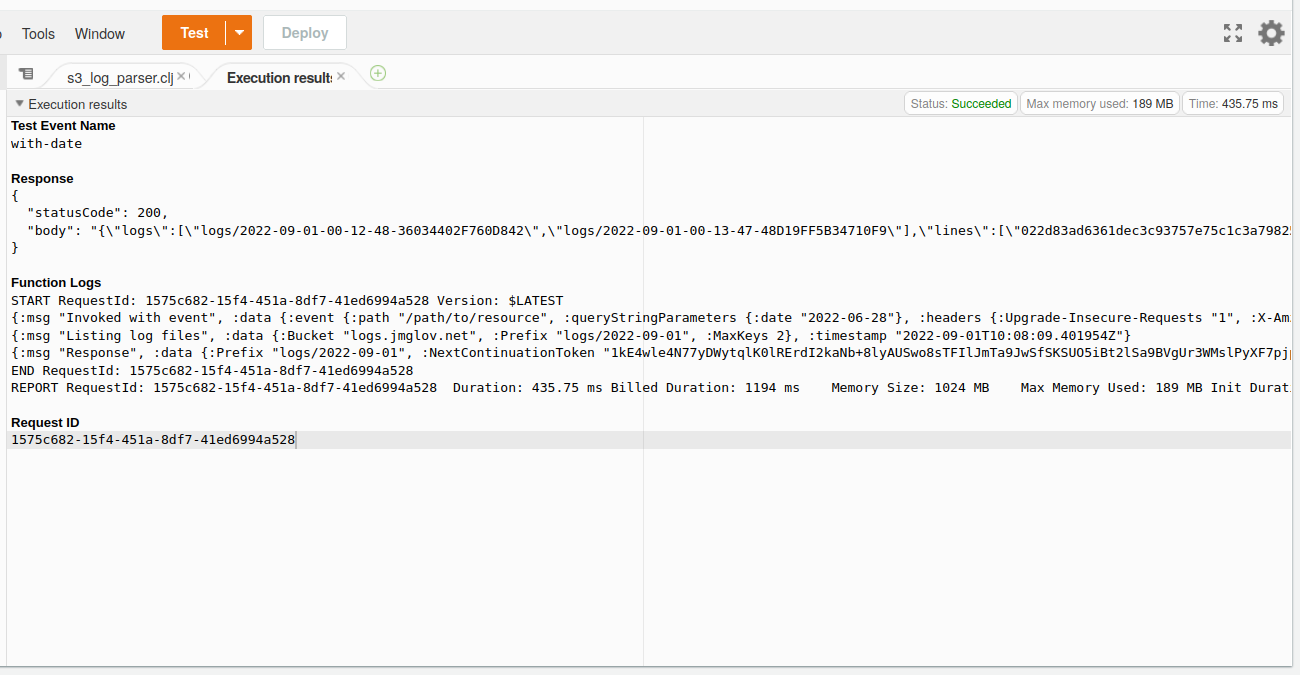Open a new tab with plus icon
Screen dimensions: 1300x675
coord(378,73)
